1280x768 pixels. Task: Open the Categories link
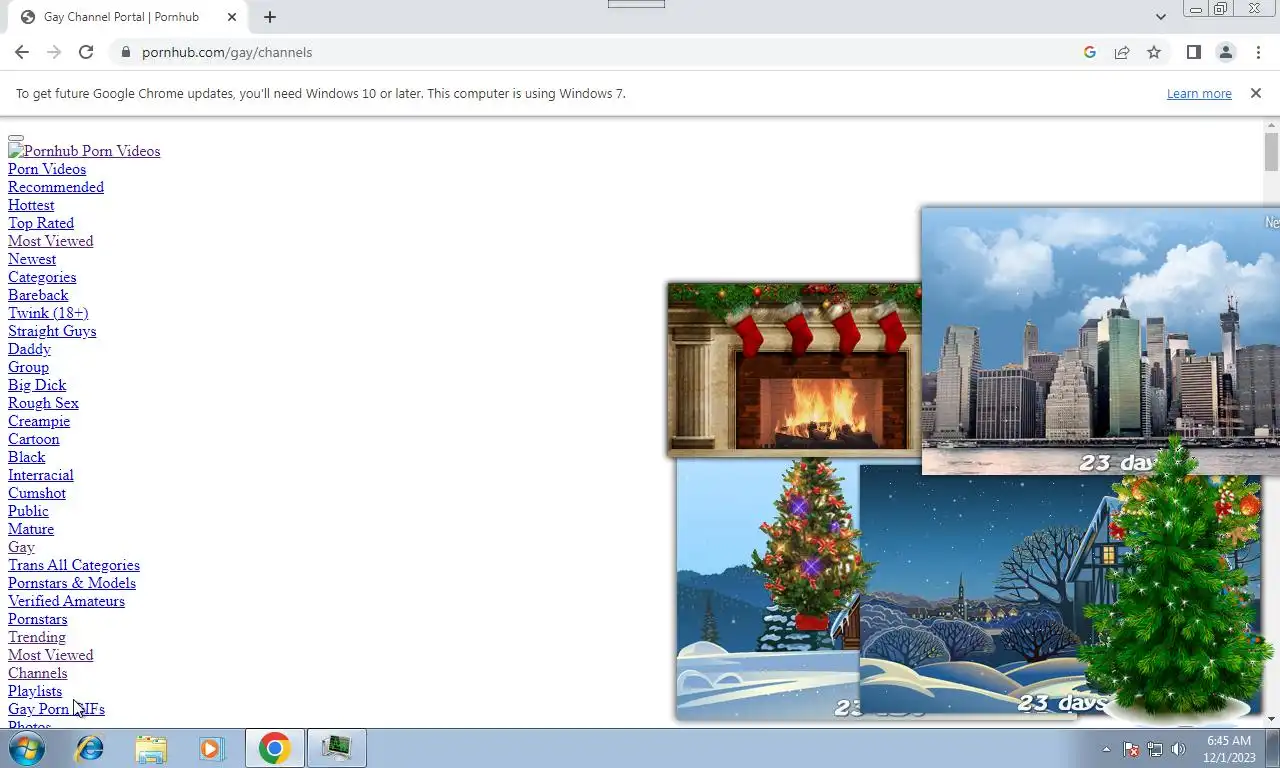click(42, 277)
